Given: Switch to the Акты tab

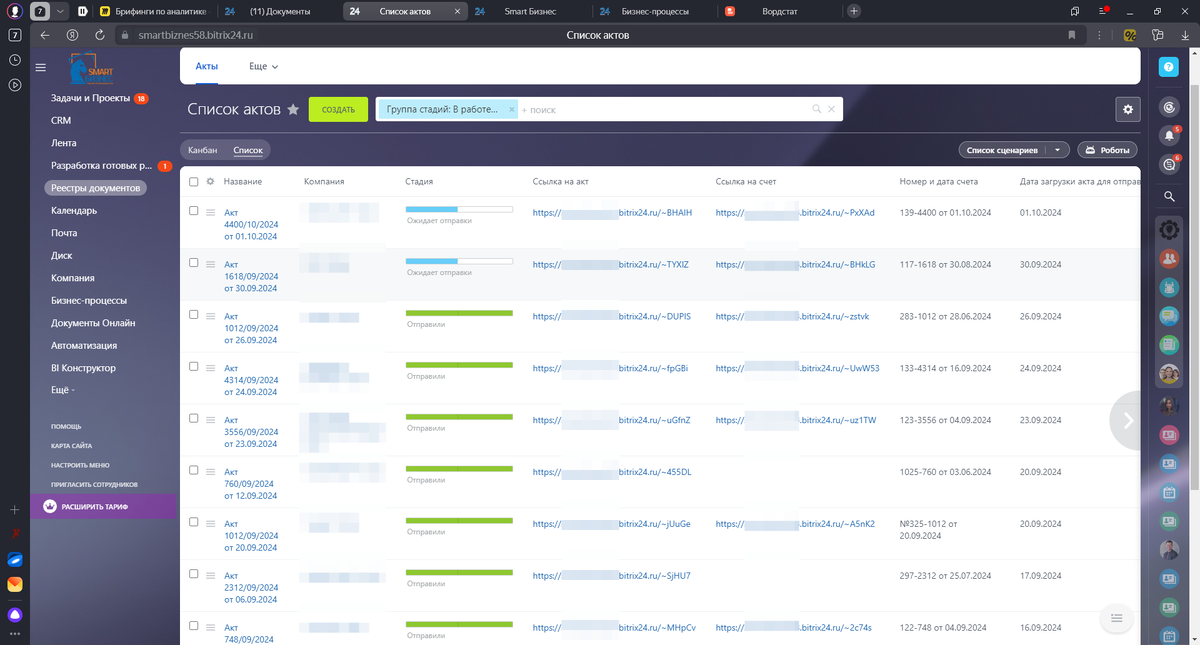Looking at the screenshot, I should point(207,65).
